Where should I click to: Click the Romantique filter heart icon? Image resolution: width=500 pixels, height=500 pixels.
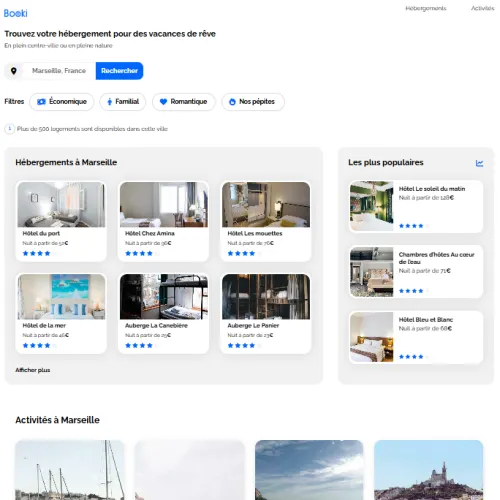[163, 102]
